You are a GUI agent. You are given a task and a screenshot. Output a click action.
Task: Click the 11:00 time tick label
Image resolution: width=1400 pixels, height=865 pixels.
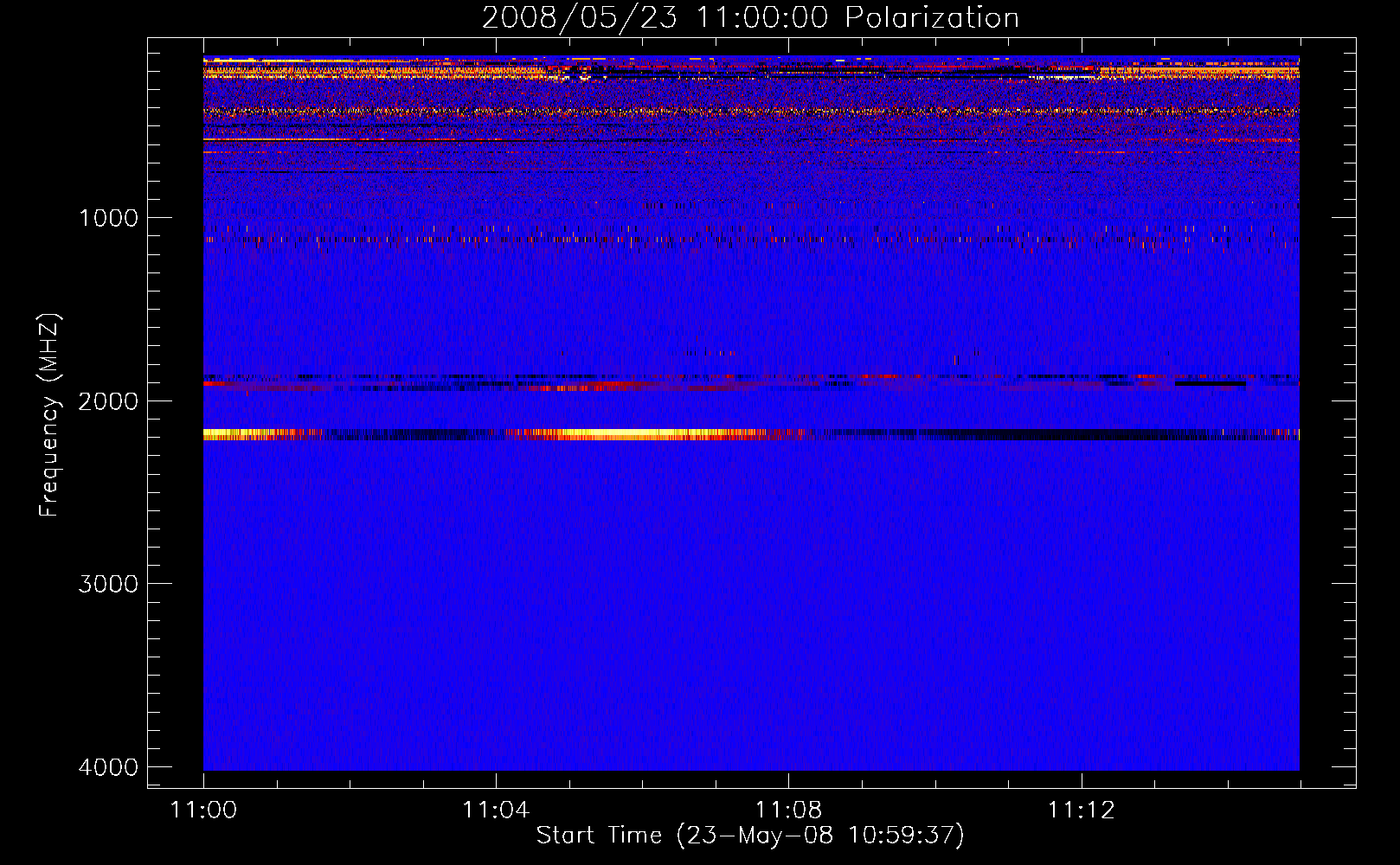pos(203,810)
